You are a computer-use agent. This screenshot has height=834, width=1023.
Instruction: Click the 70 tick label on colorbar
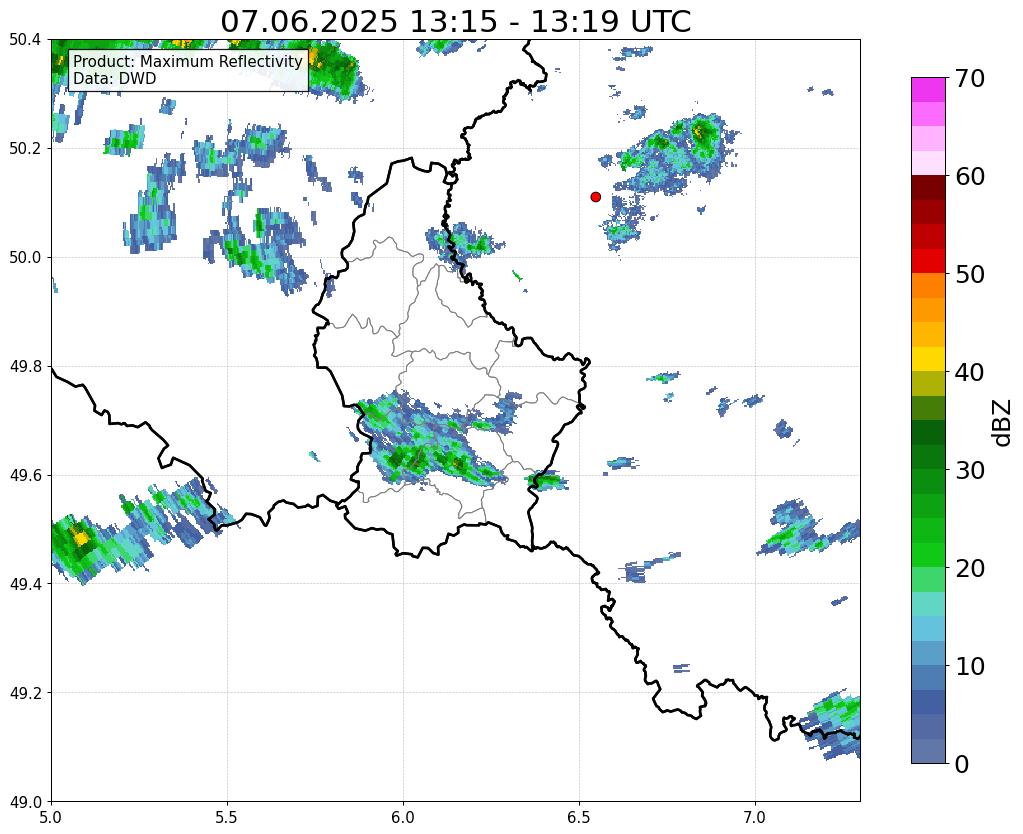coord(970,78)
